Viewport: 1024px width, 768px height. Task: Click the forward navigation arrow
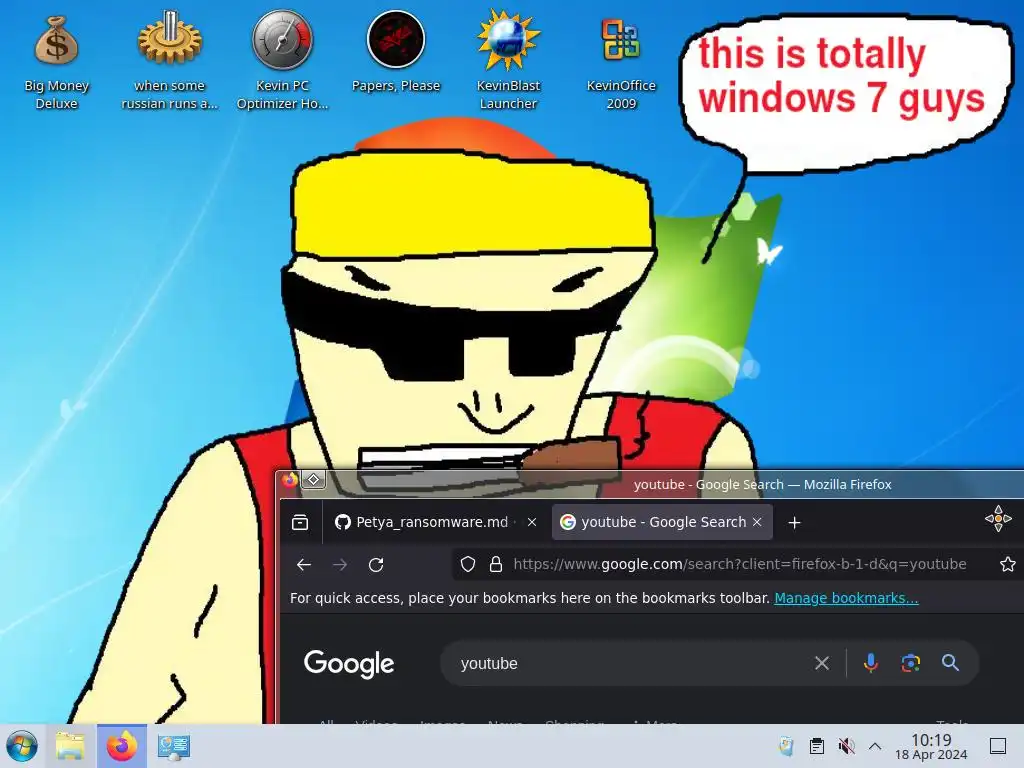click(340, 564)
